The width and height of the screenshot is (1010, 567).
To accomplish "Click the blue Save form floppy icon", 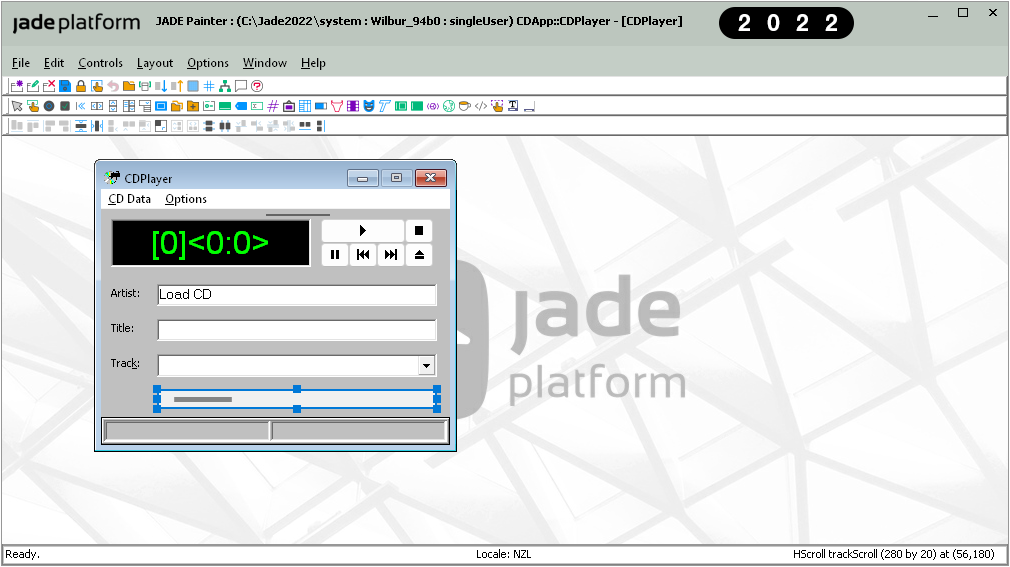I will (65, 86).
